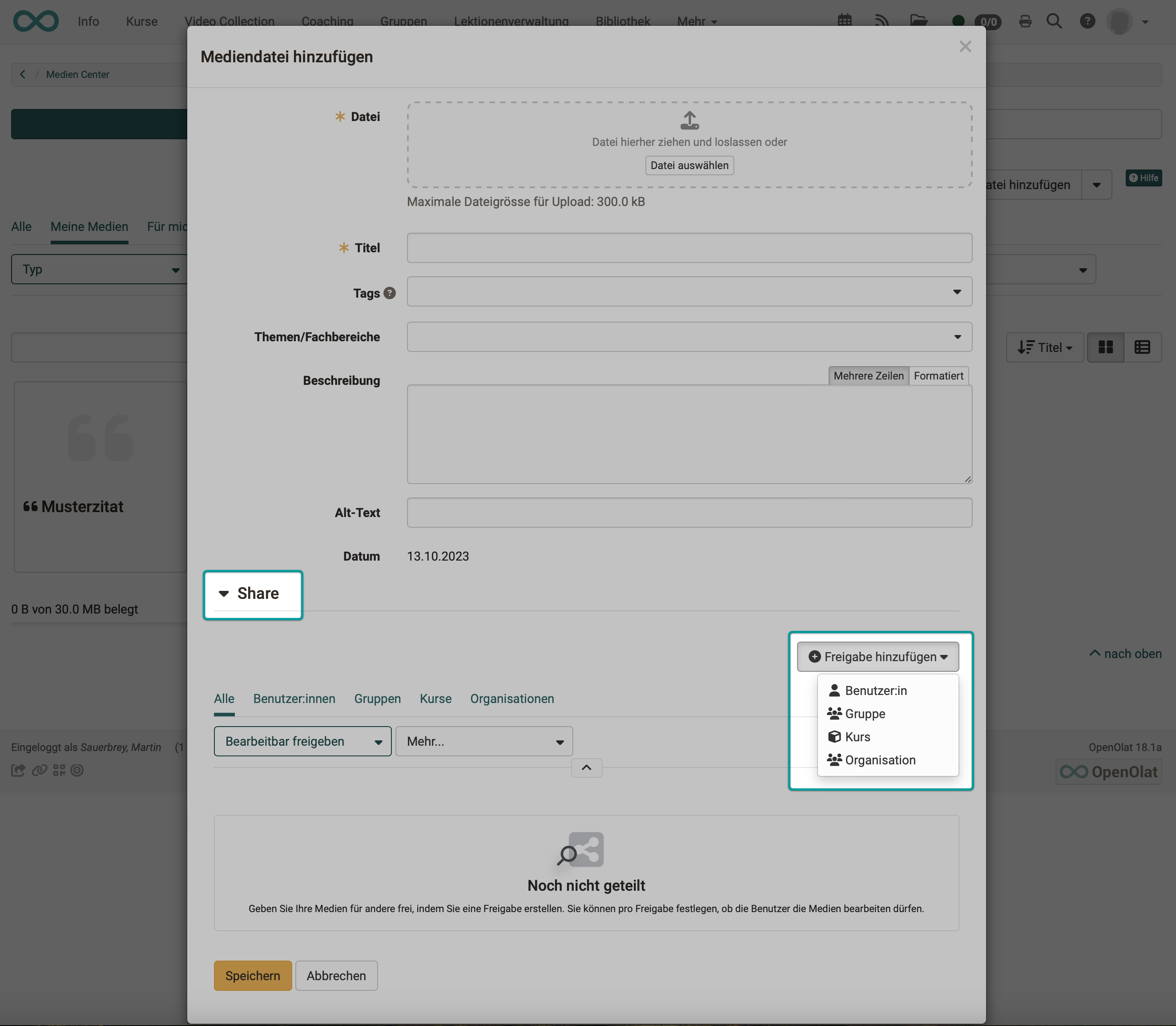This screenshot has width=1176, height=1026.
Task: Switch to list view with the table icon
Action: 1142,347
